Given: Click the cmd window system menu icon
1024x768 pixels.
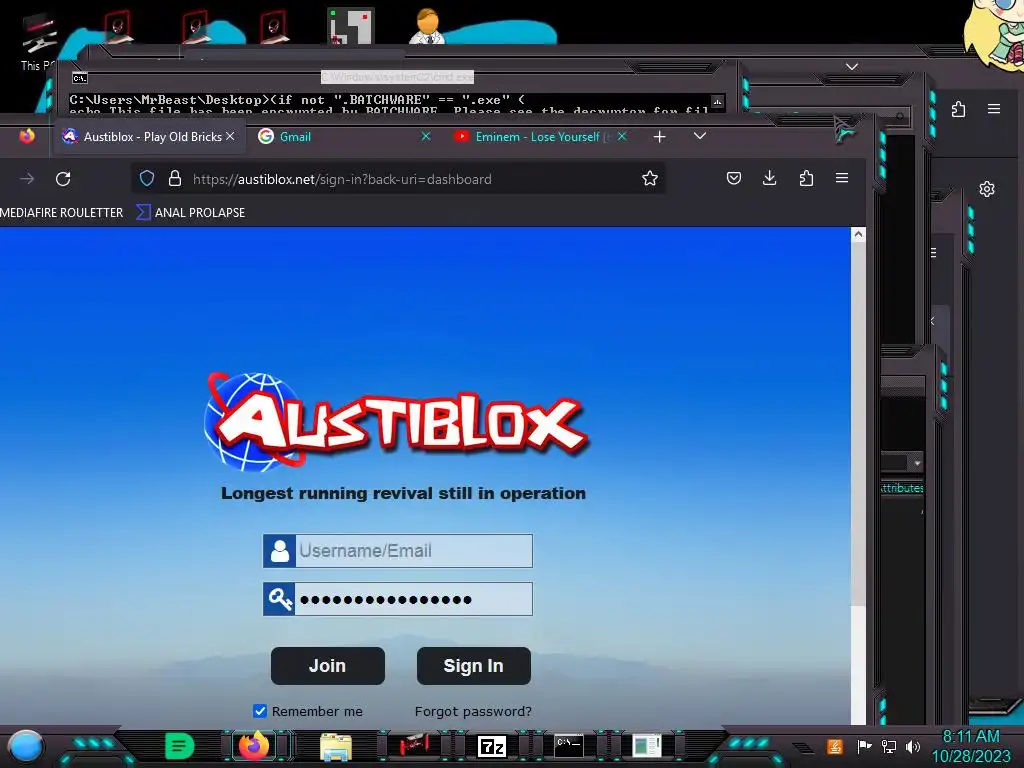Looking at the screenshot, I should pos(80,78).
